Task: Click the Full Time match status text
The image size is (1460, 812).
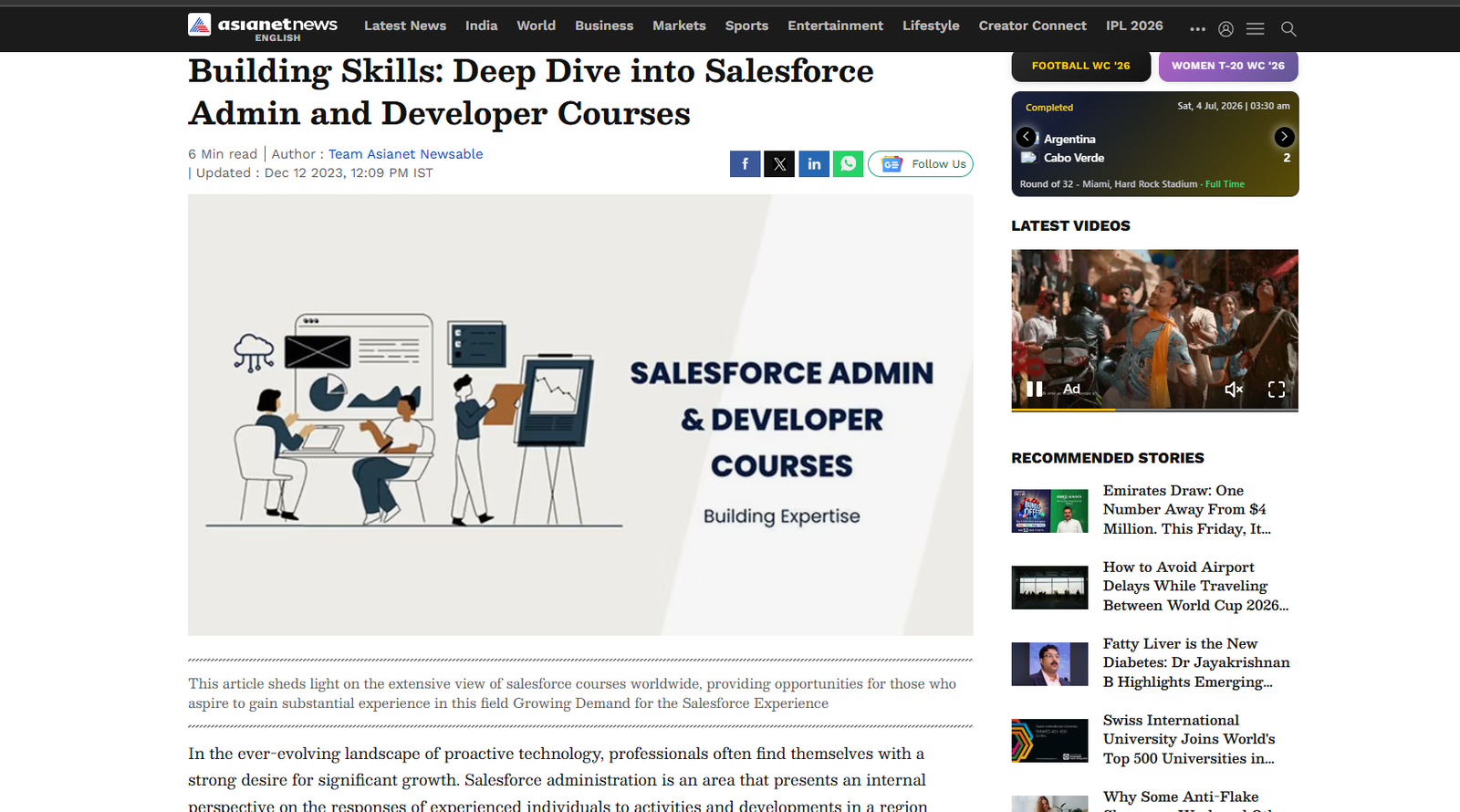Action: tap(1225, 184)
